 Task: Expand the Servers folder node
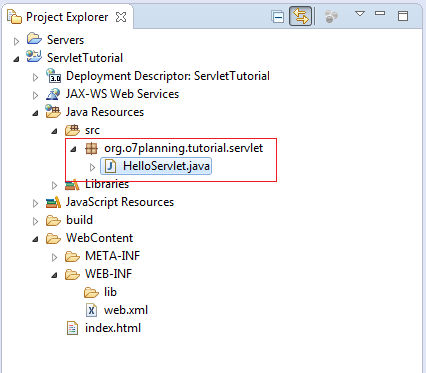[x=16, y=41]
